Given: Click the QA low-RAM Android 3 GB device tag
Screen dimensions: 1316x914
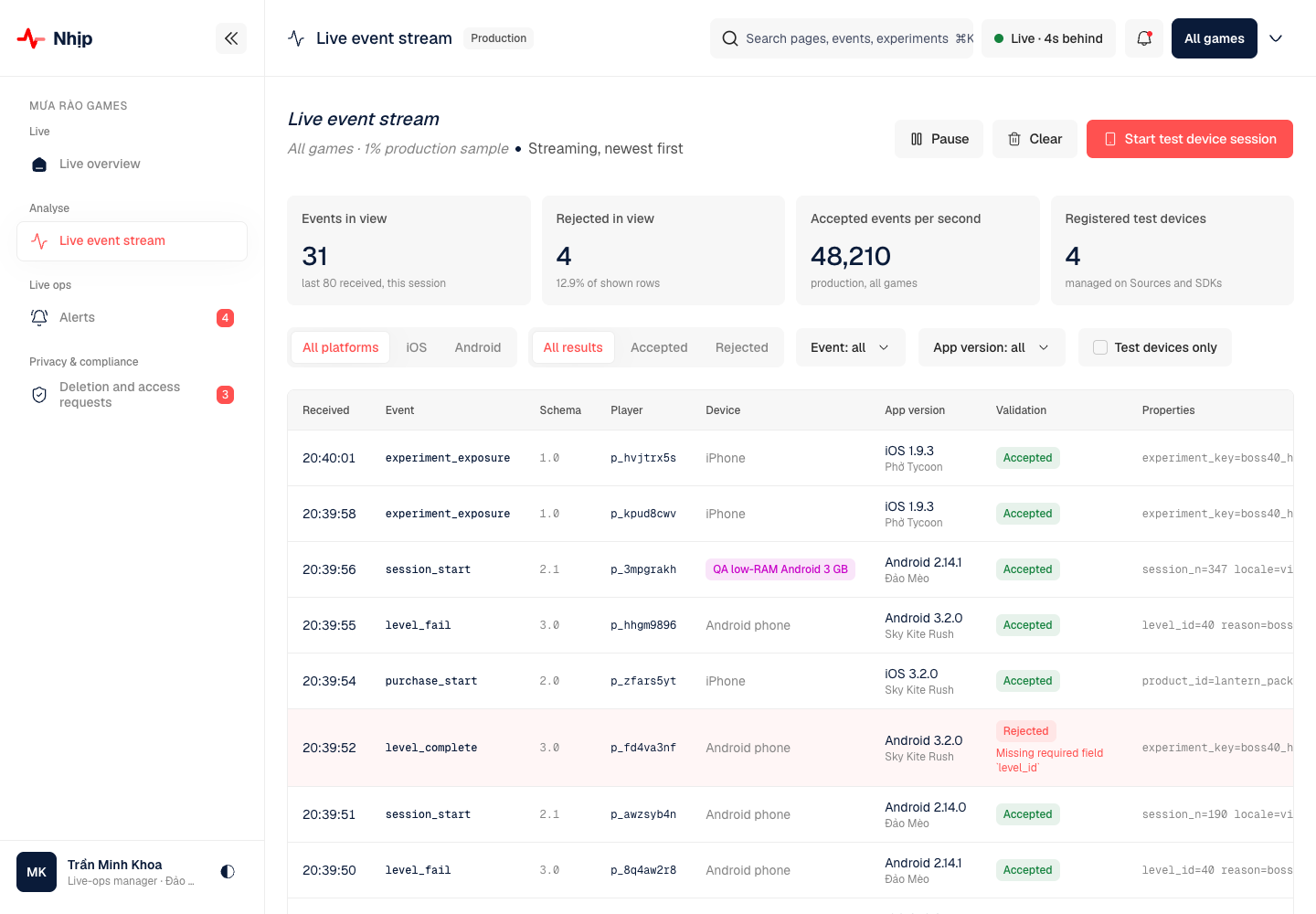Looking at the screenshot, I should pos(780,569).
